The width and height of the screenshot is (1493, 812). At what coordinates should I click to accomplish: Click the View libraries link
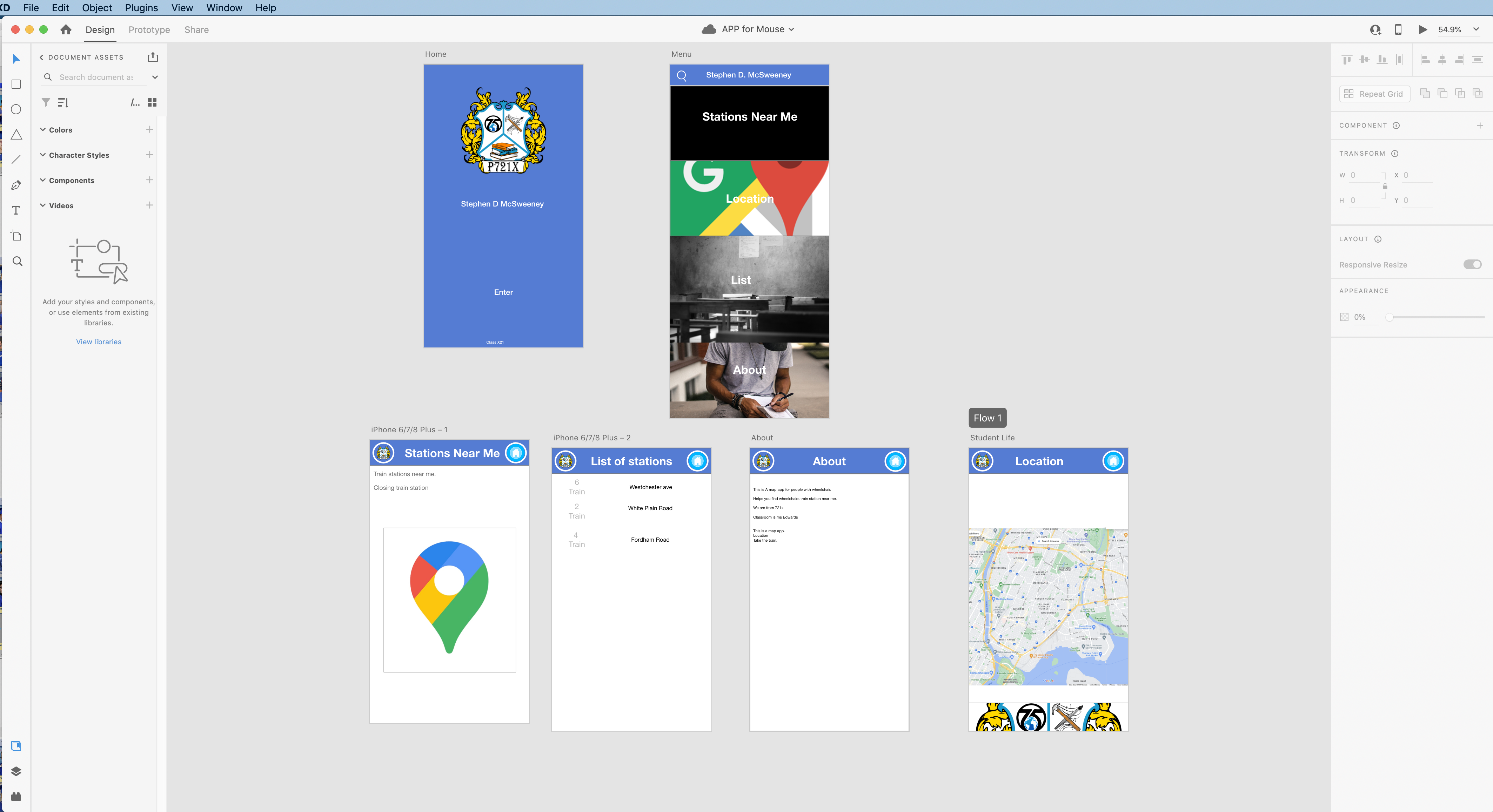pyautogui.click(x=99, y=342)
